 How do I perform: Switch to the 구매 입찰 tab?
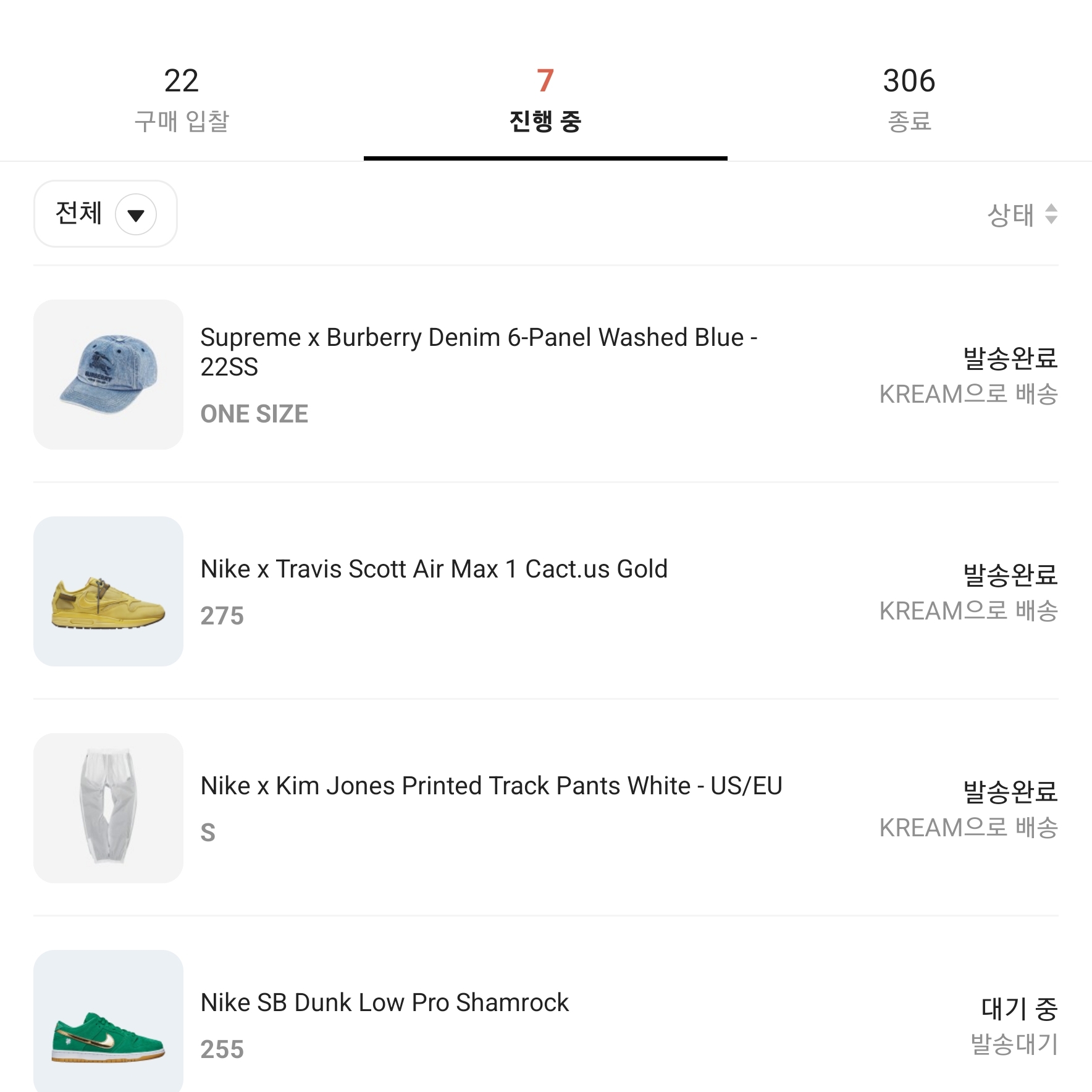[x=182, y=99]
